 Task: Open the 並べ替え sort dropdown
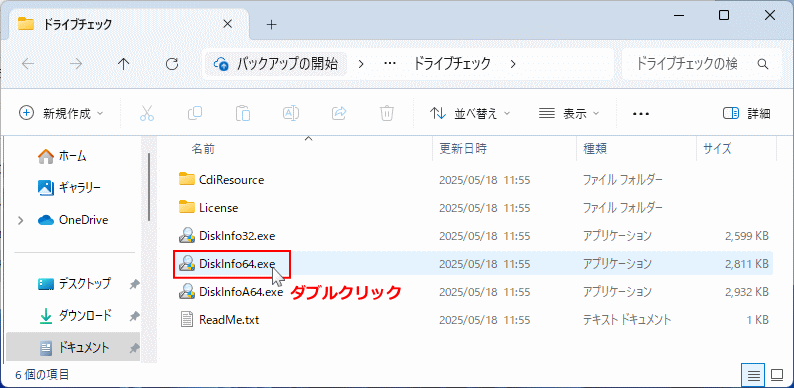point(470,113)
